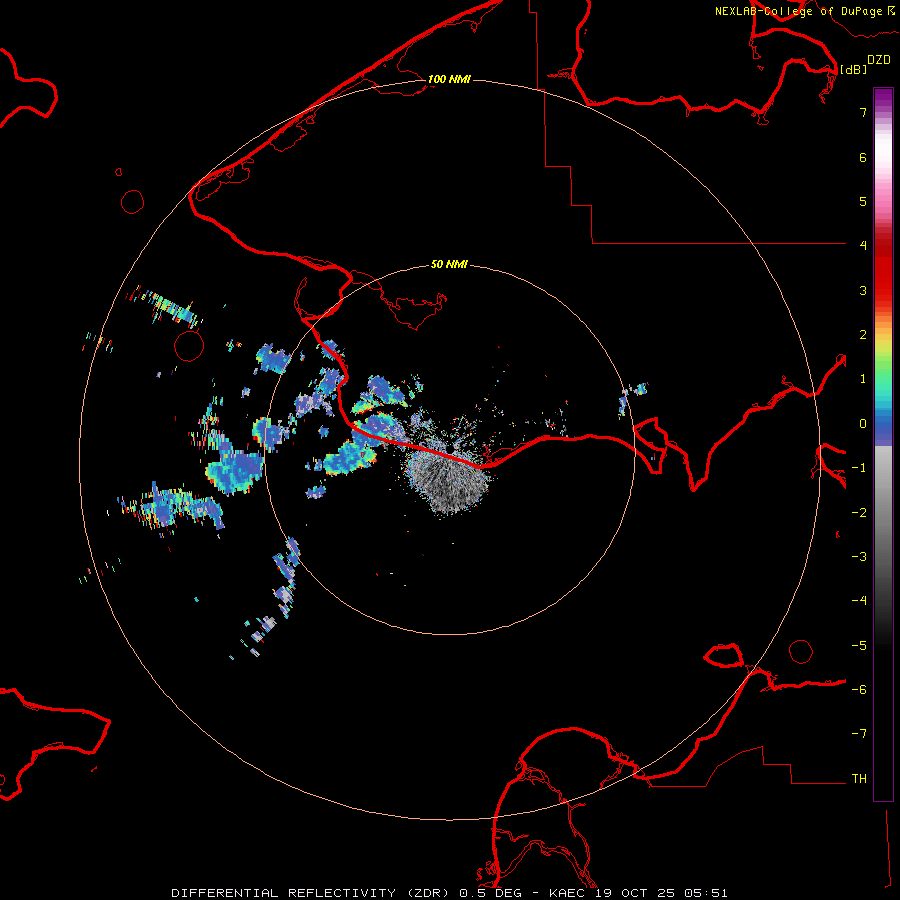
Task: Click the -2 value on color scale
Action: click(x=859, y=513)
